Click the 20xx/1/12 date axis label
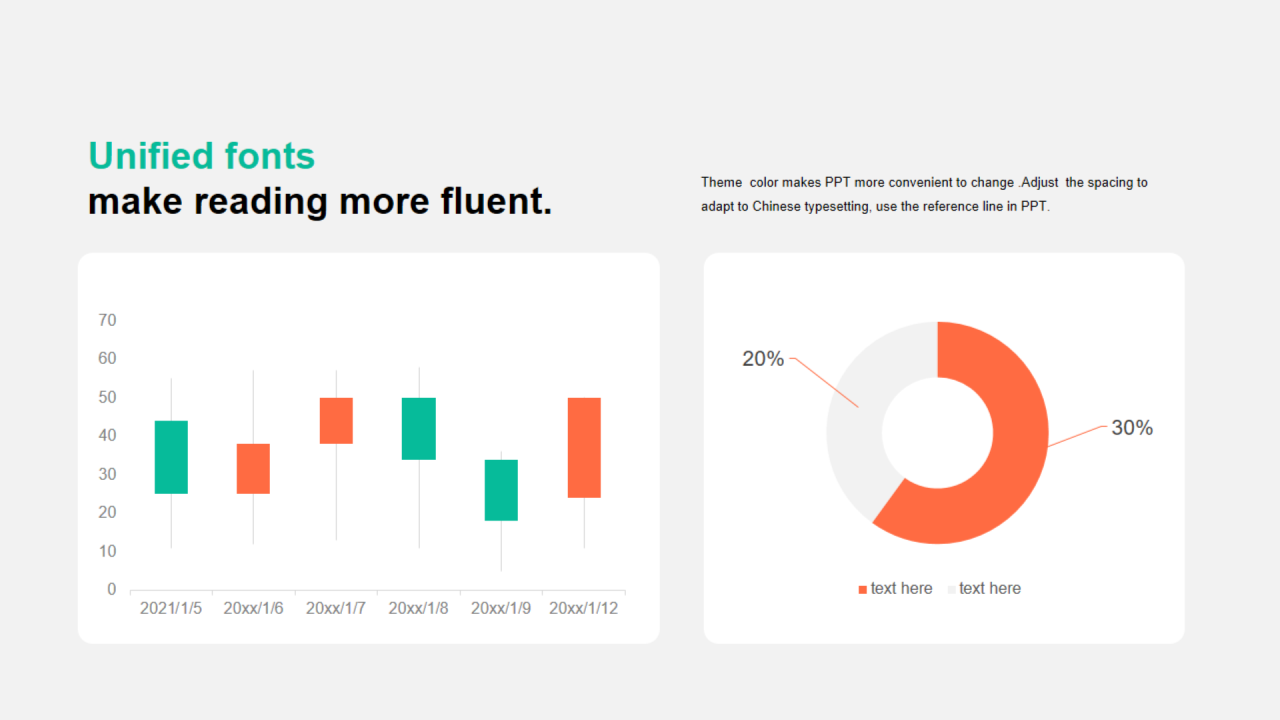 (584, 608)
